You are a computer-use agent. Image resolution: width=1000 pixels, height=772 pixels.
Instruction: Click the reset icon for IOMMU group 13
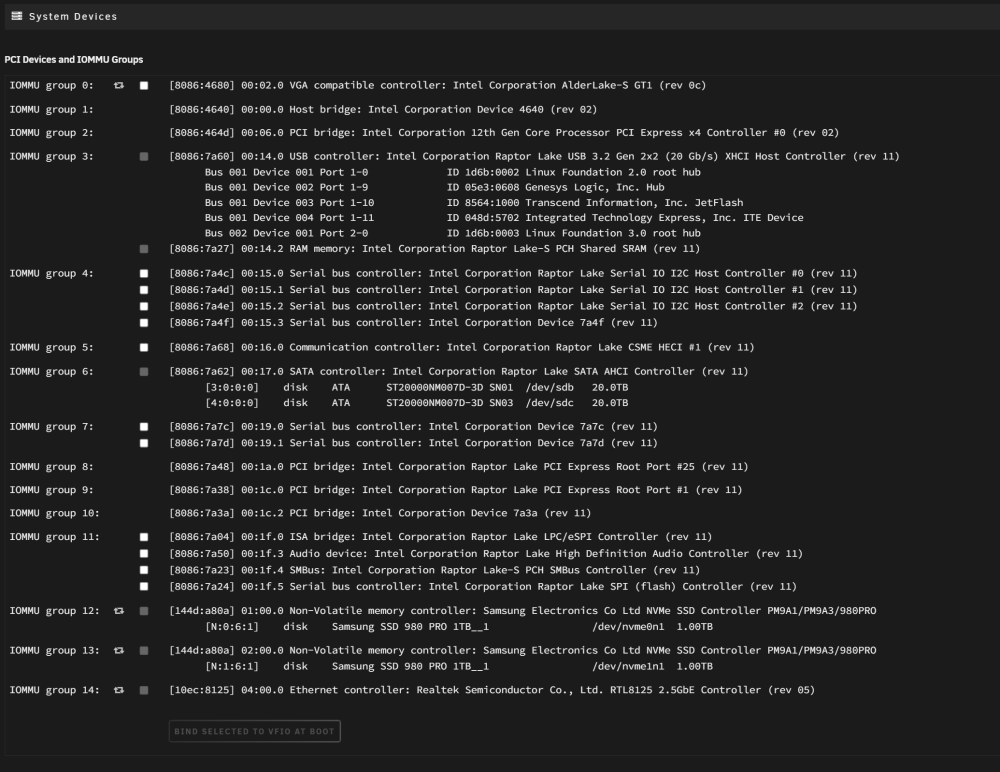click(x=119, y=651)
